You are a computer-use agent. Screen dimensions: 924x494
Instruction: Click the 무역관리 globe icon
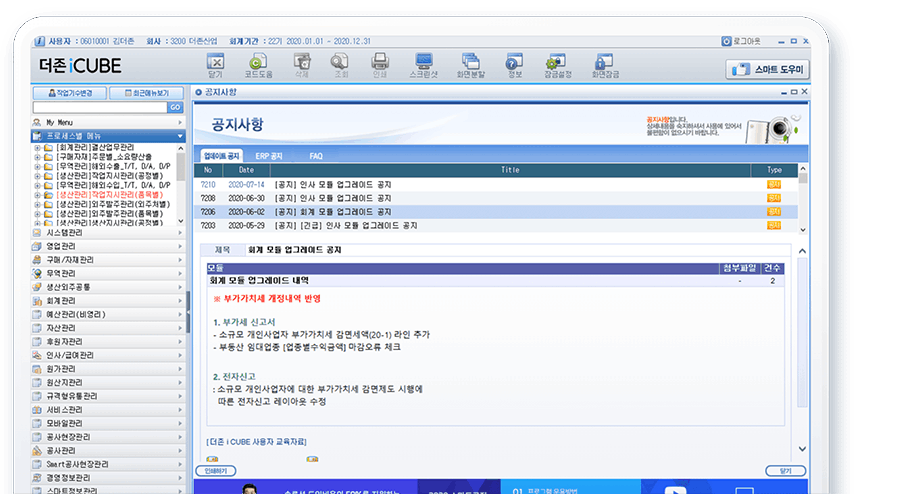[37, 274]
